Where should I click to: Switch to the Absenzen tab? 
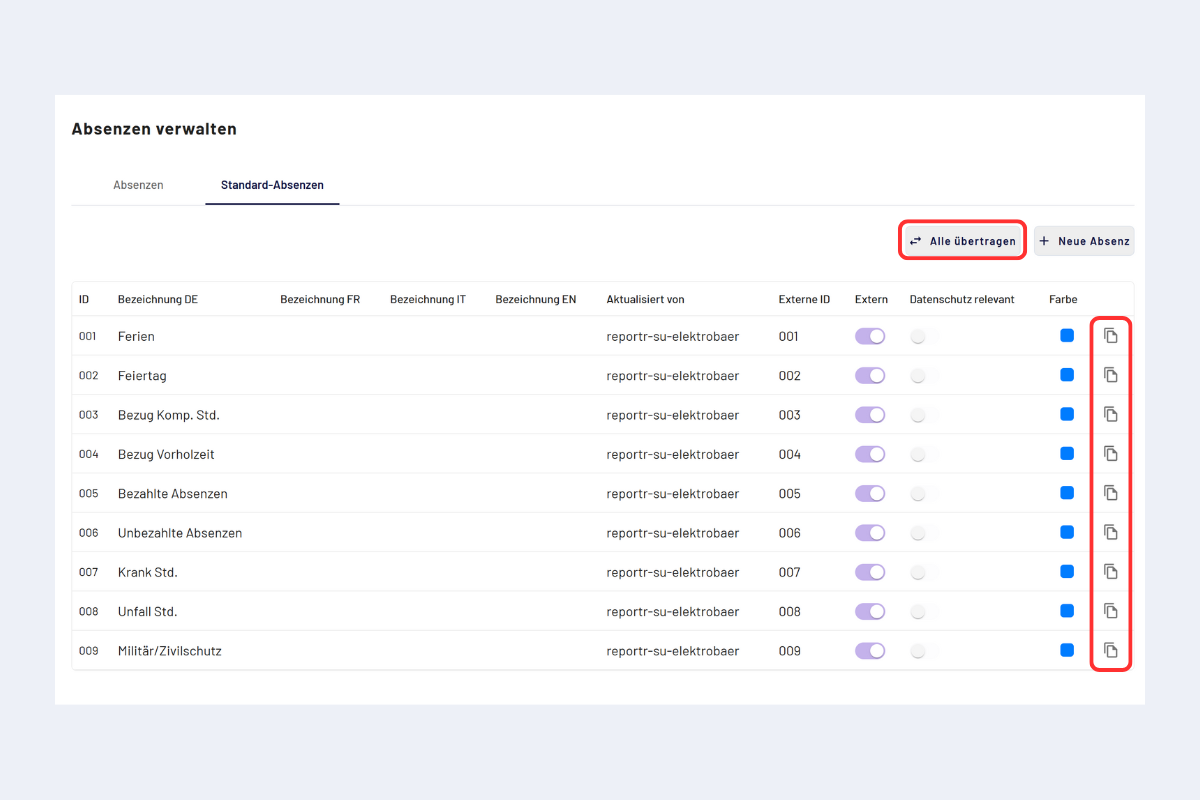pos(138,185)
